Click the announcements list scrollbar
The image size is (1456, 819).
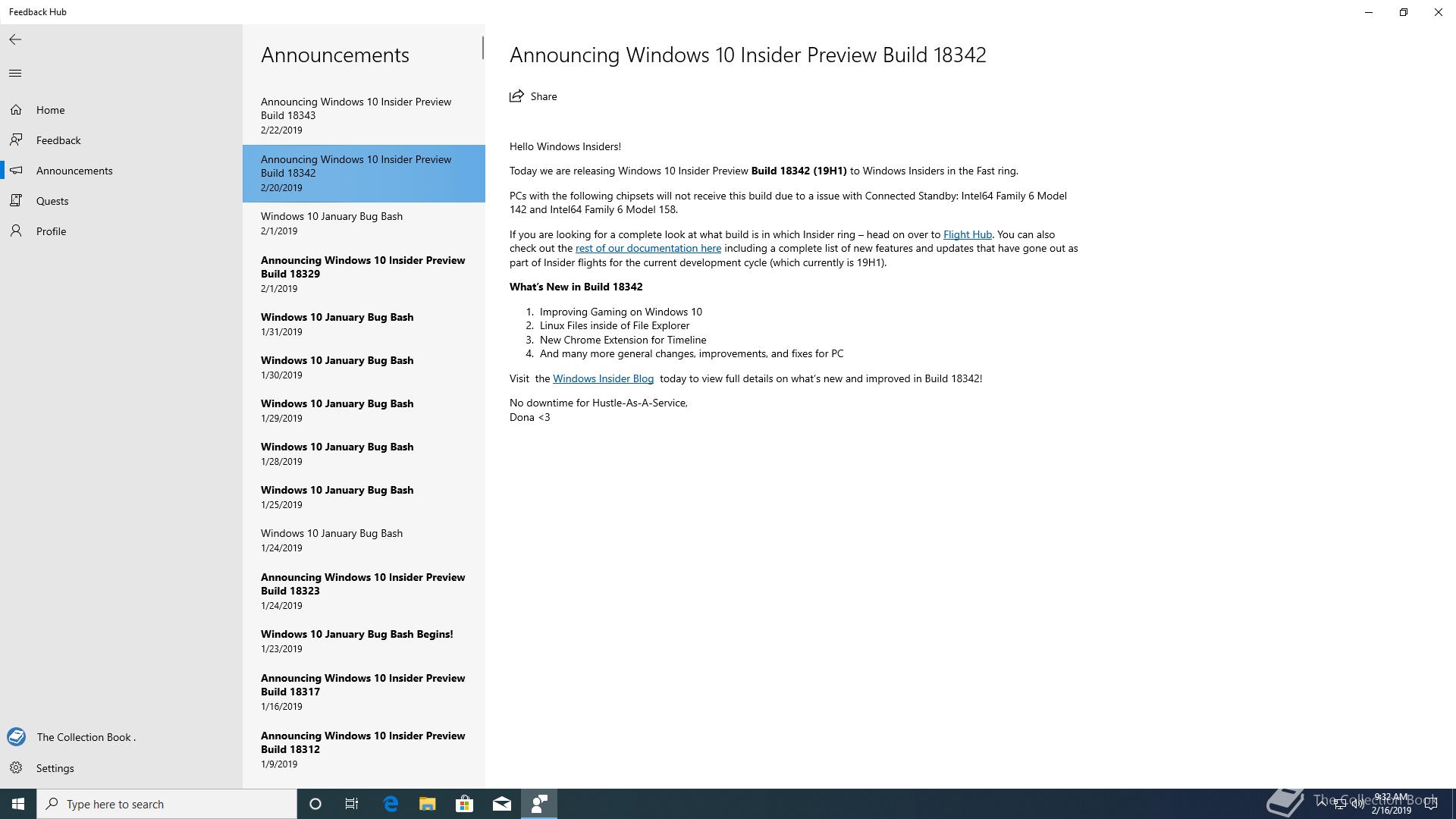click(482, 48)
